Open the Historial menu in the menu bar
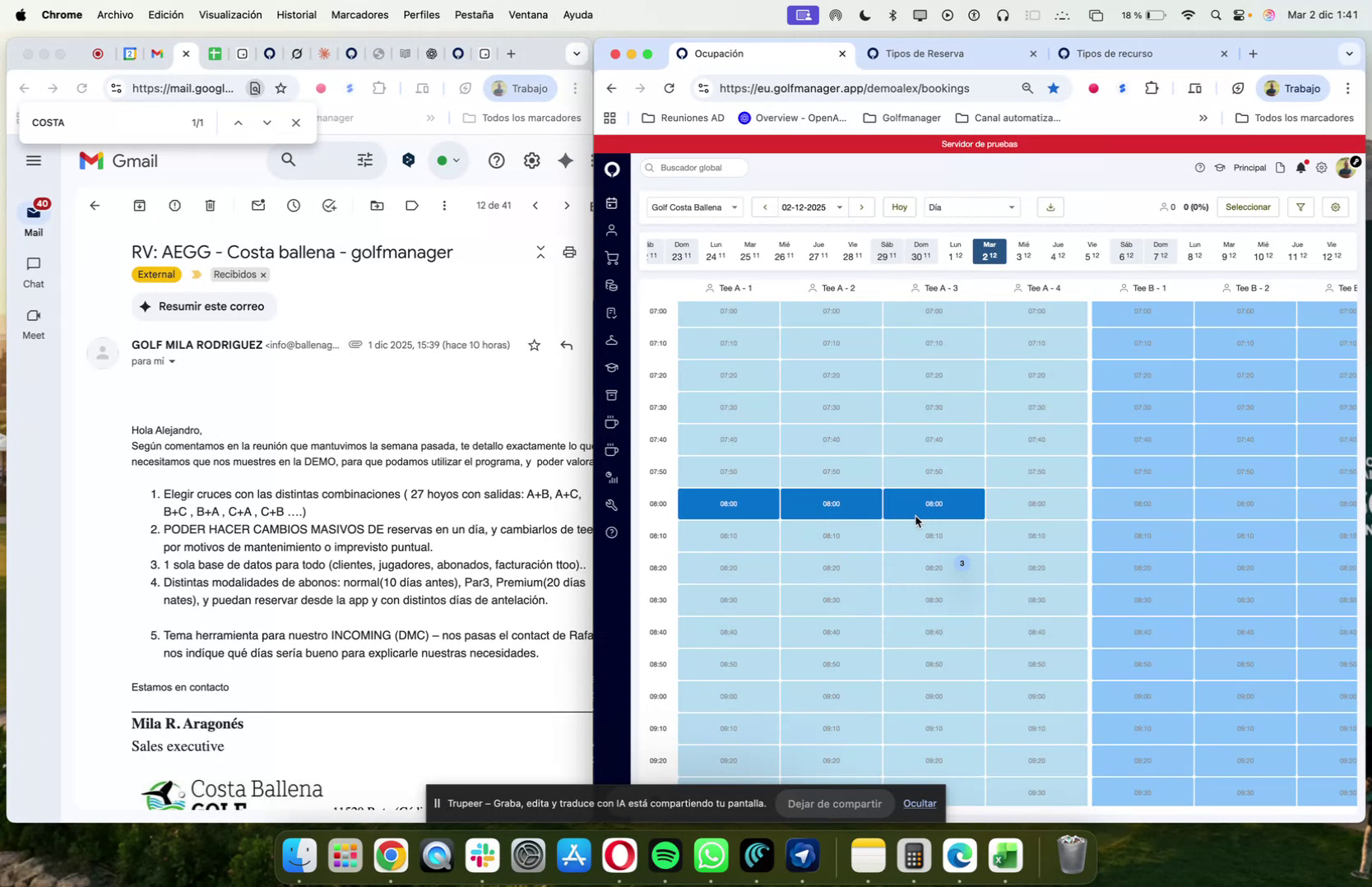1372x887 pixels. [x=297, y=14]
